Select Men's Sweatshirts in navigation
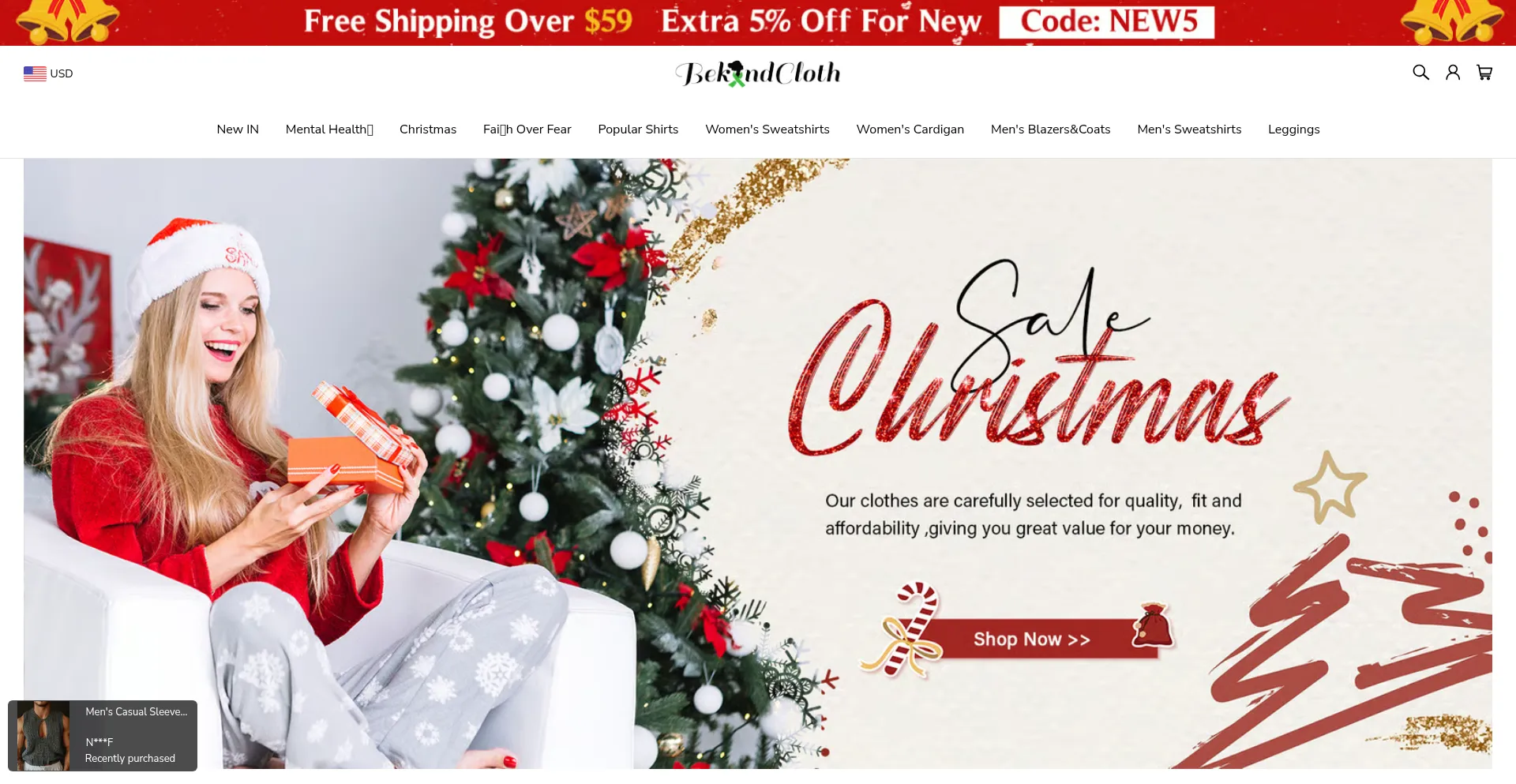The image size is (1516, 784). [1189, 129]
